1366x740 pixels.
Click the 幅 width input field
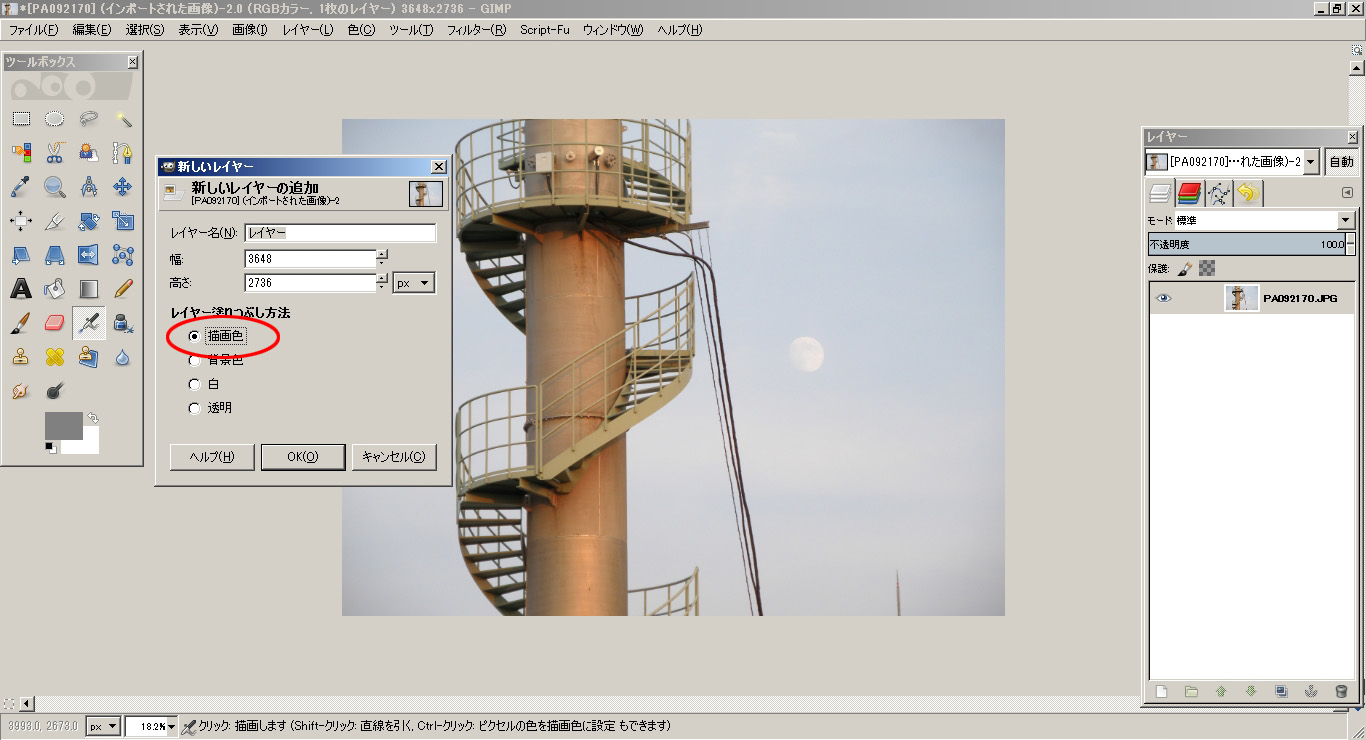click(310, 259)
